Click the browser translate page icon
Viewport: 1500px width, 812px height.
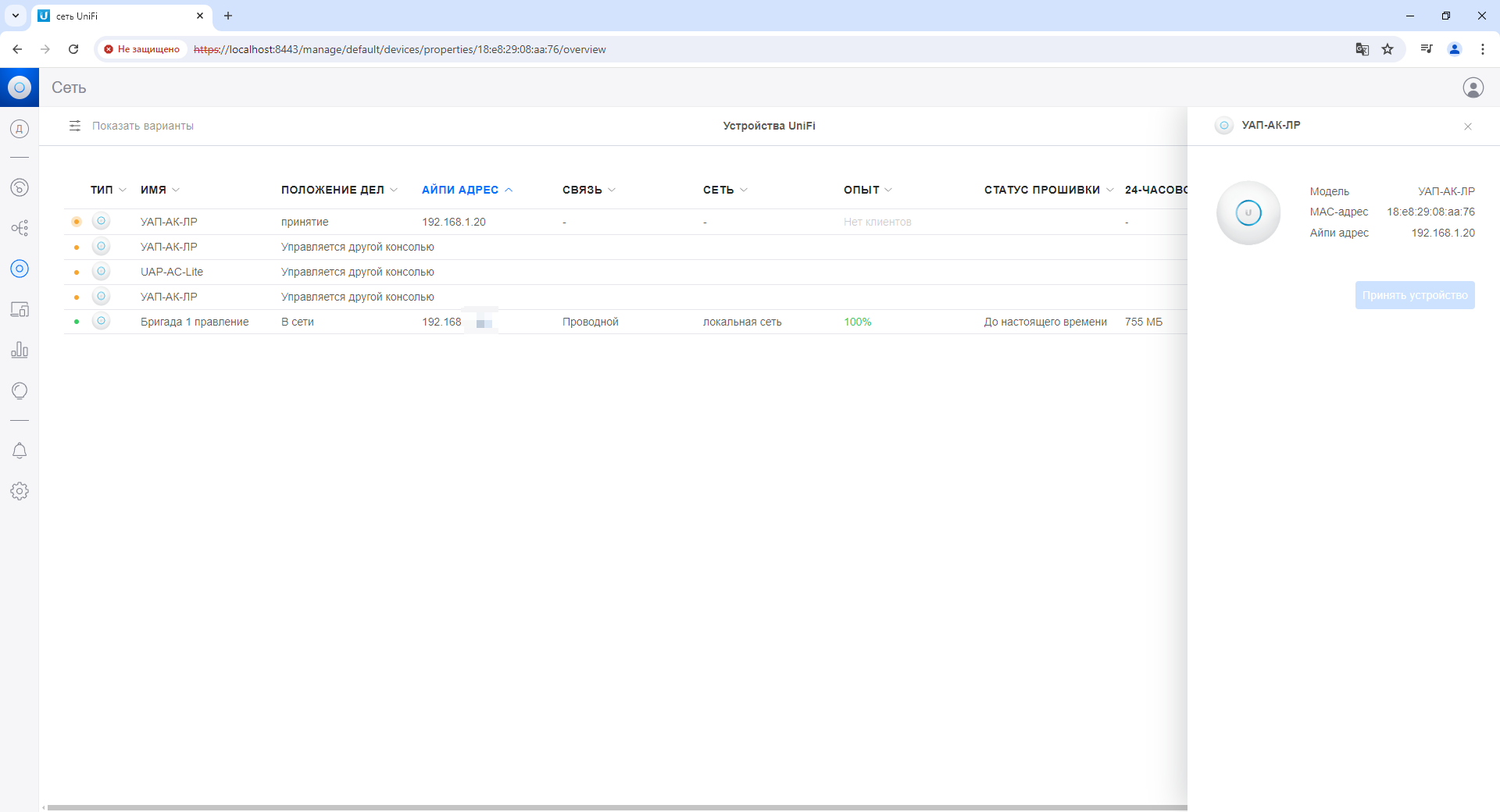point(1362,49)
